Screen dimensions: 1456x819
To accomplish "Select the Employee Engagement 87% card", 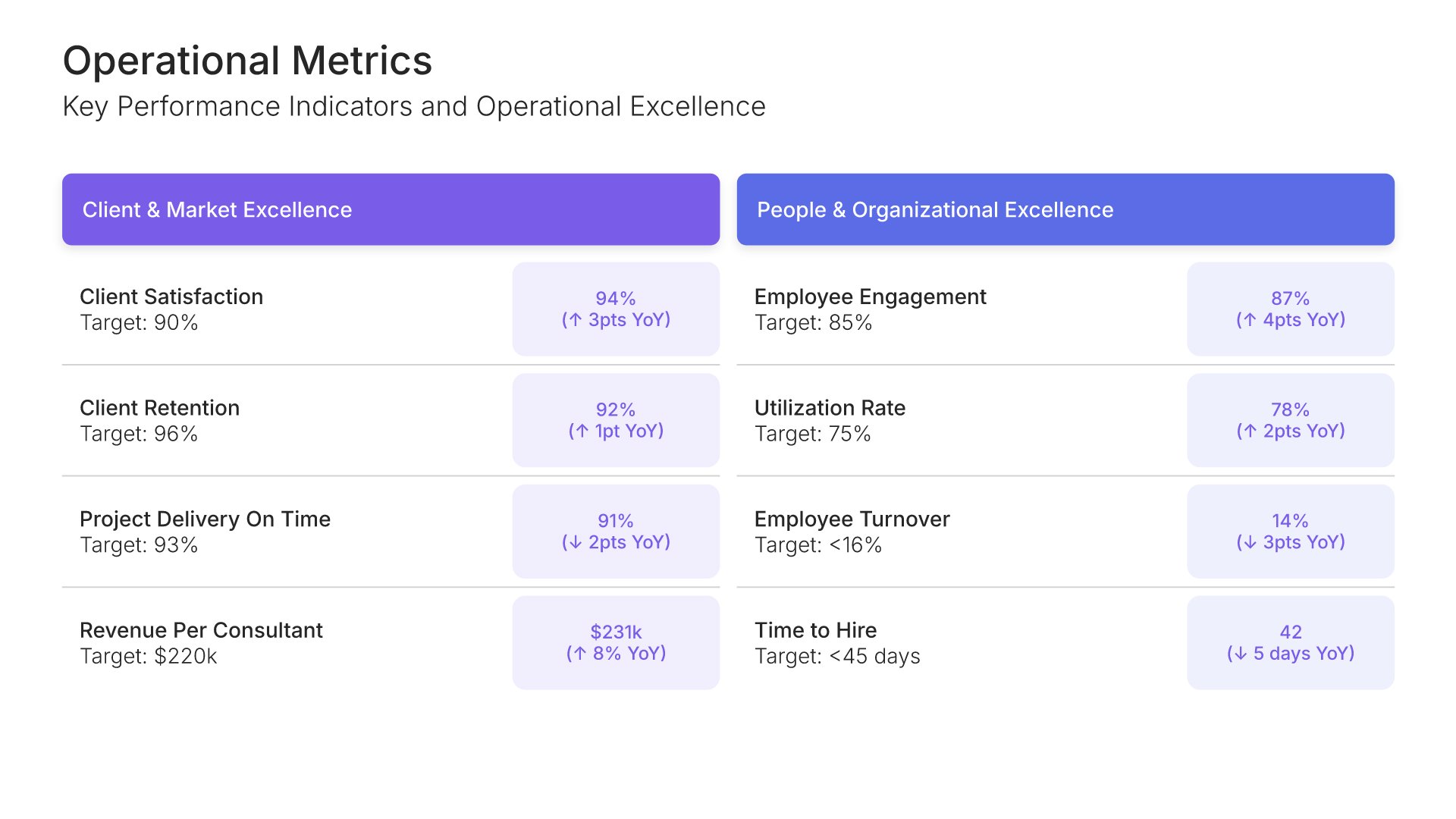I will click(1290, 309).
